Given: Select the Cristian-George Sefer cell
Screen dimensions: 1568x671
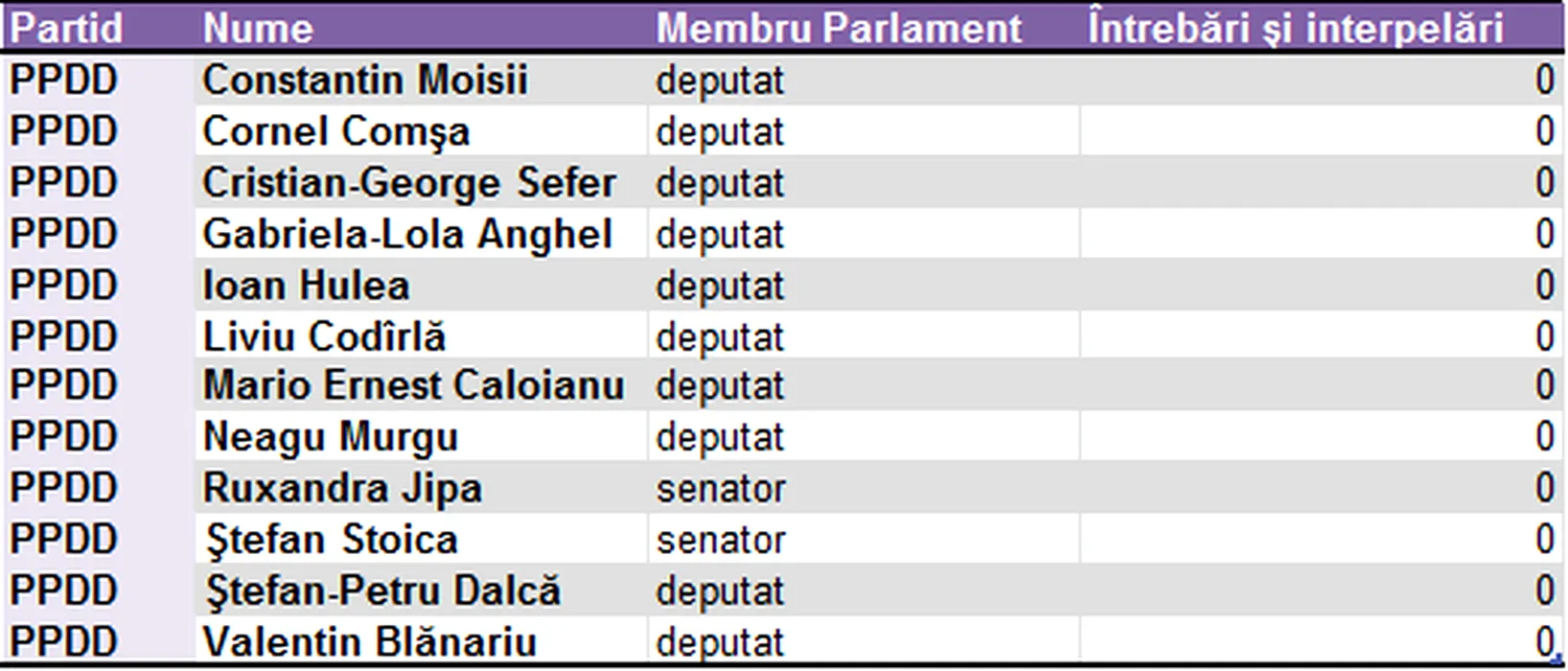Looking at the screenshot, I should [x=409, y=183].
